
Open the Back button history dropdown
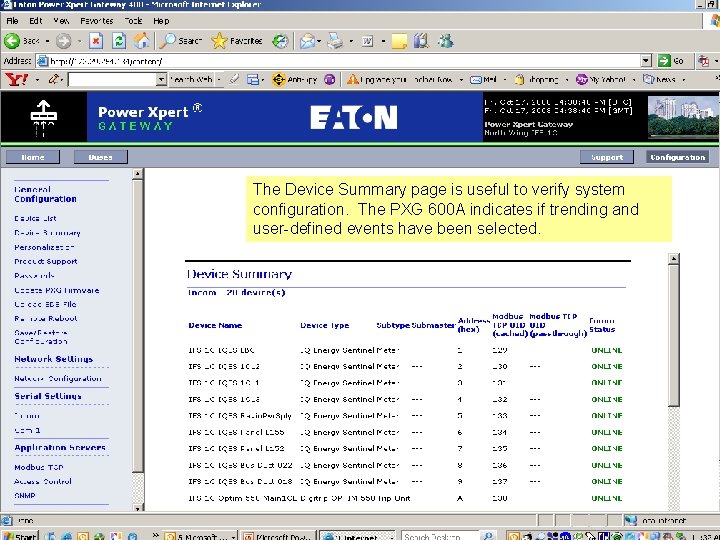coord(47,41)
